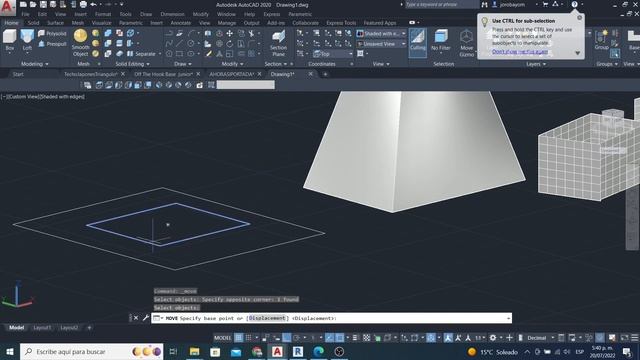Switch to the Layout1 tab

(42, 328)
